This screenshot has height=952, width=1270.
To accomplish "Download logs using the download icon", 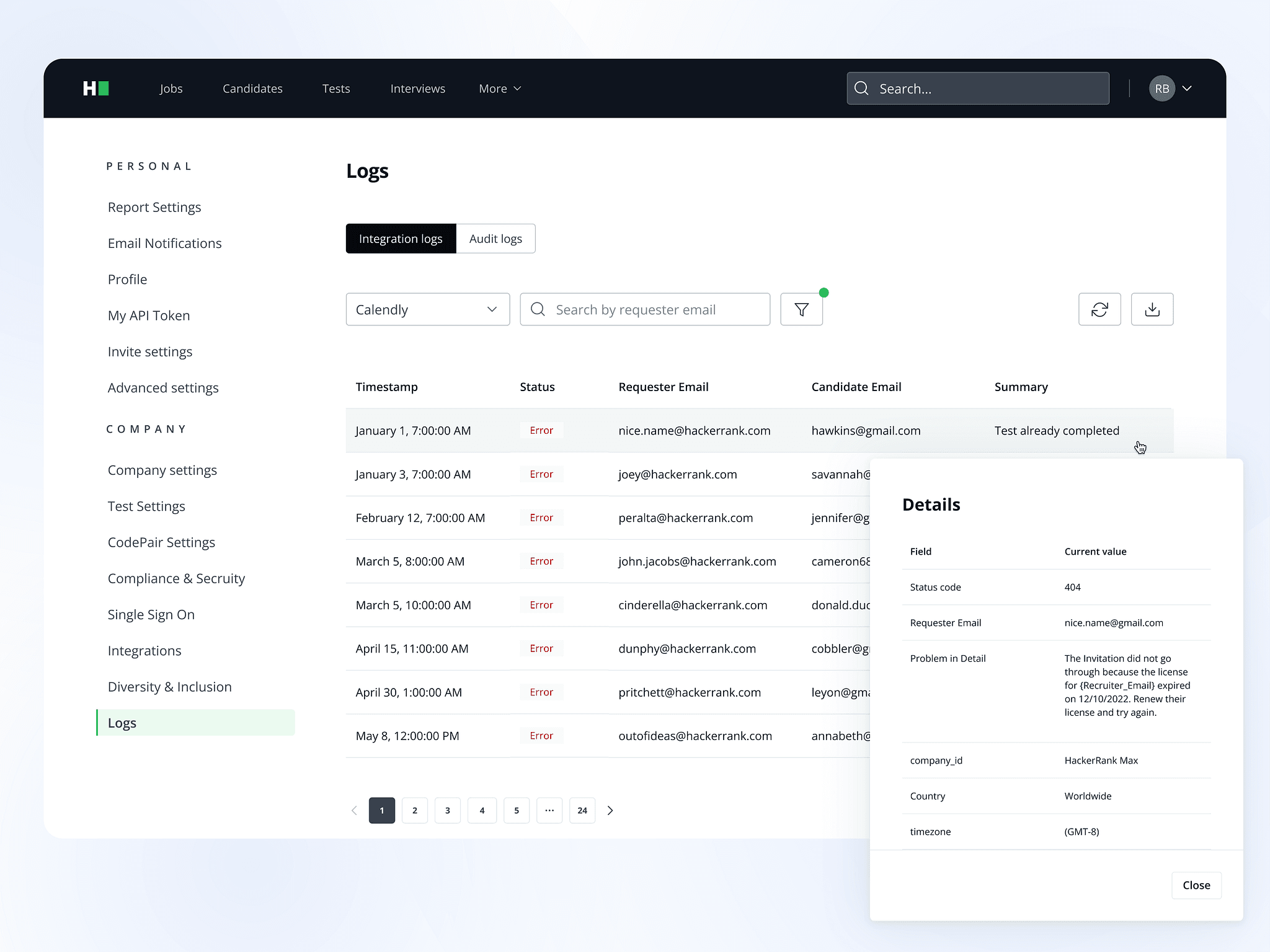I will click(1152, 309).
